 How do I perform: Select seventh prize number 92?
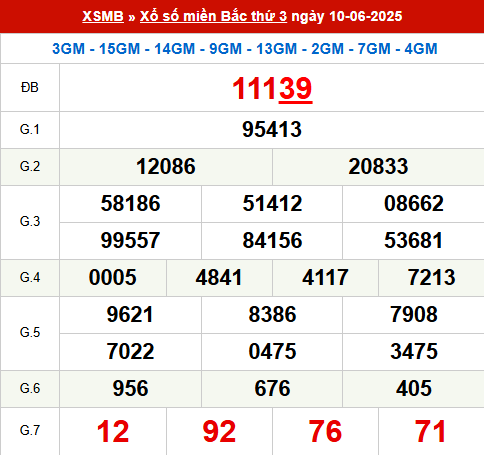click(219, 432)
